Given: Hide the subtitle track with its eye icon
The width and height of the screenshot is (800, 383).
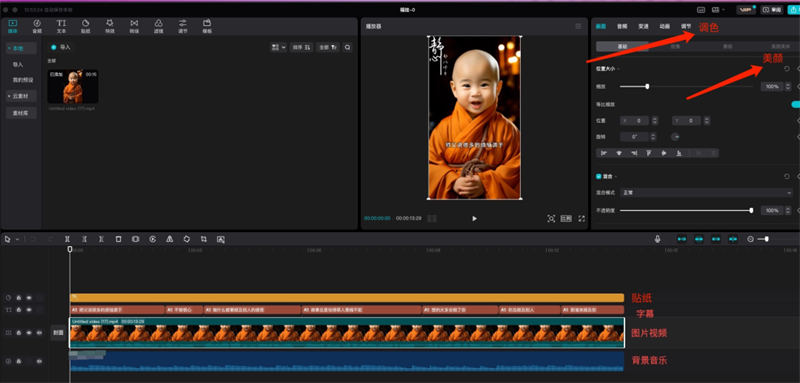Looking at the screenshot, I should coord(29,310).
